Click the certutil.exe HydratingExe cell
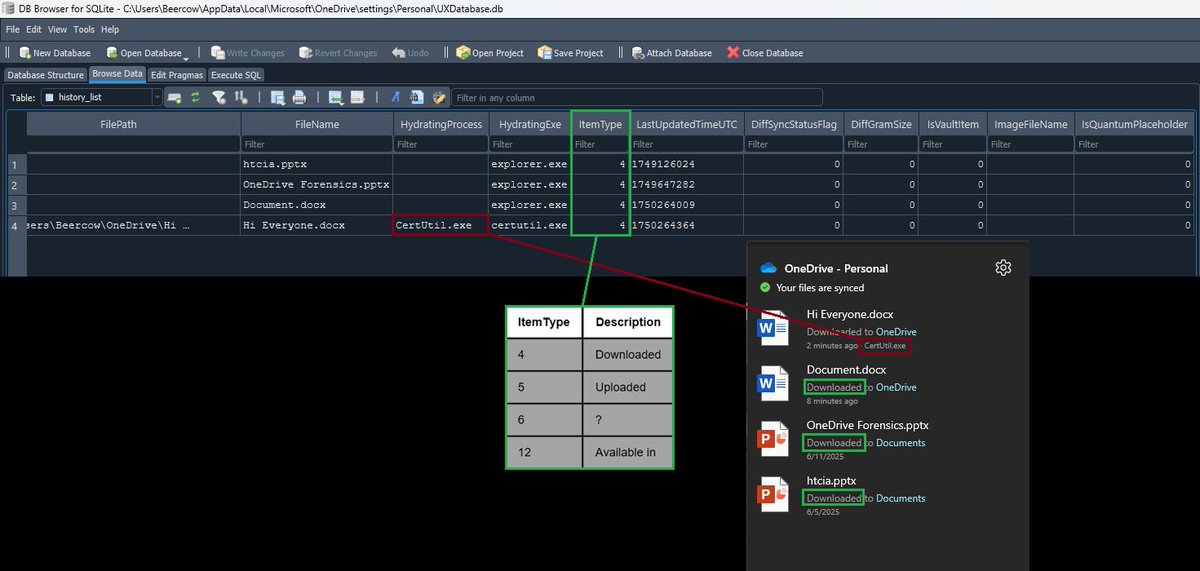The width and height of the screenshot is (1200, 571). [x=529, y=225]
